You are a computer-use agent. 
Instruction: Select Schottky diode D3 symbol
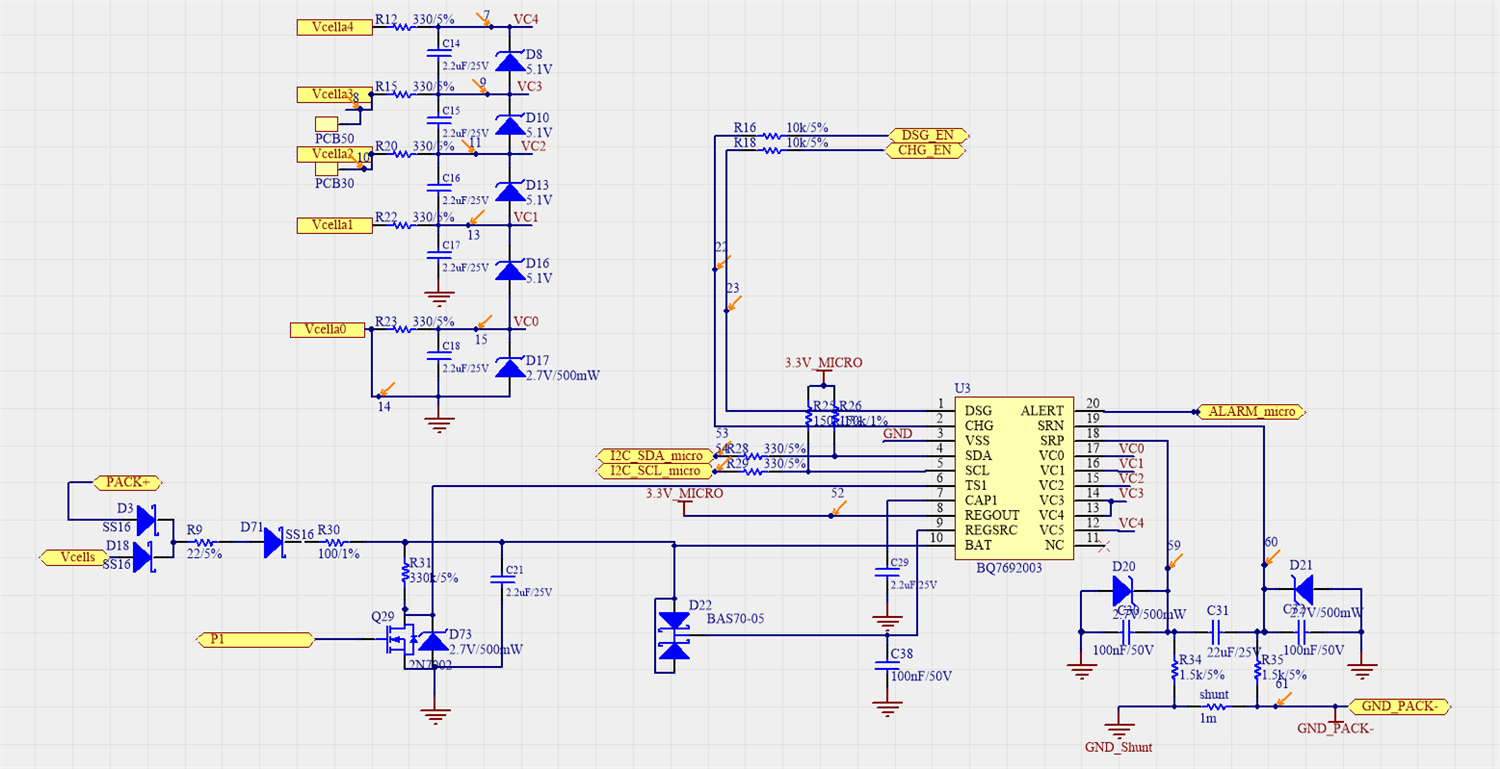tap(147, 520)
